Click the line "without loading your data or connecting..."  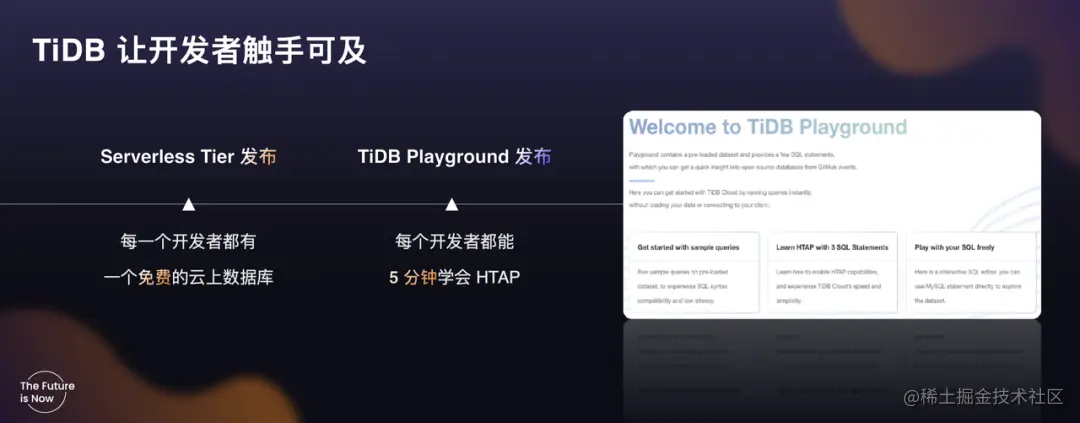(x=699, y=205)
